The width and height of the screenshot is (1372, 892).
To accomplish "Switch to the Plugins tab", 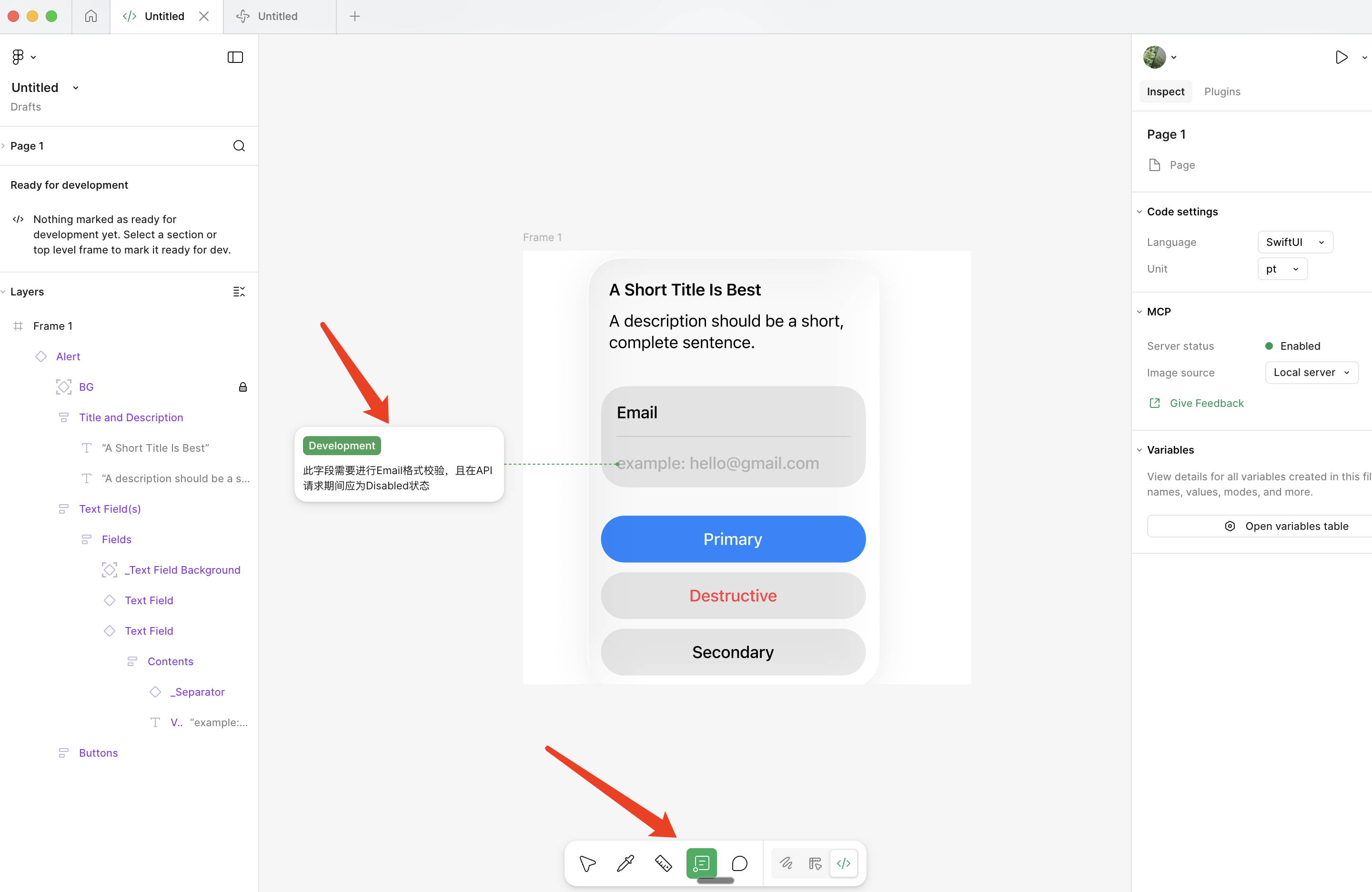I will click(x=1222, y=91).
